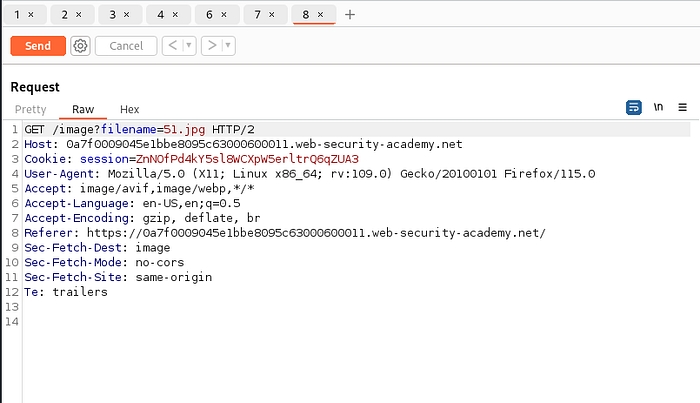This screenshot has width=700, height=403.
Task: Open the request editor hamburger menu
Action: (683, 107)
